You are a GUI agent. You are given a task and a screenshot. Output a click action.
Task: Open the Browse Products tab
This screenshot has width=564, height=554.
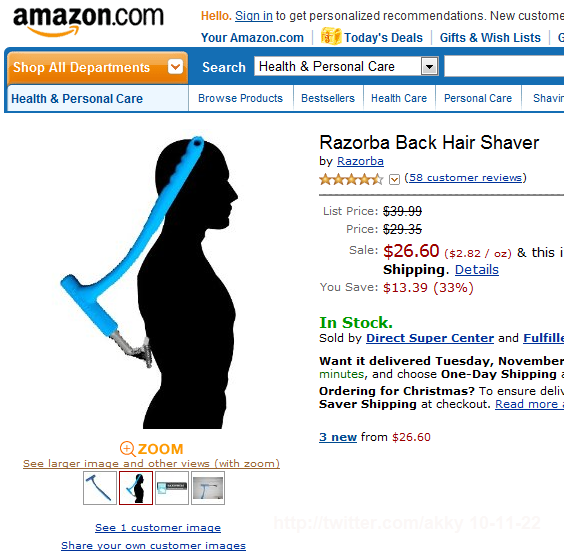point(240,98)
